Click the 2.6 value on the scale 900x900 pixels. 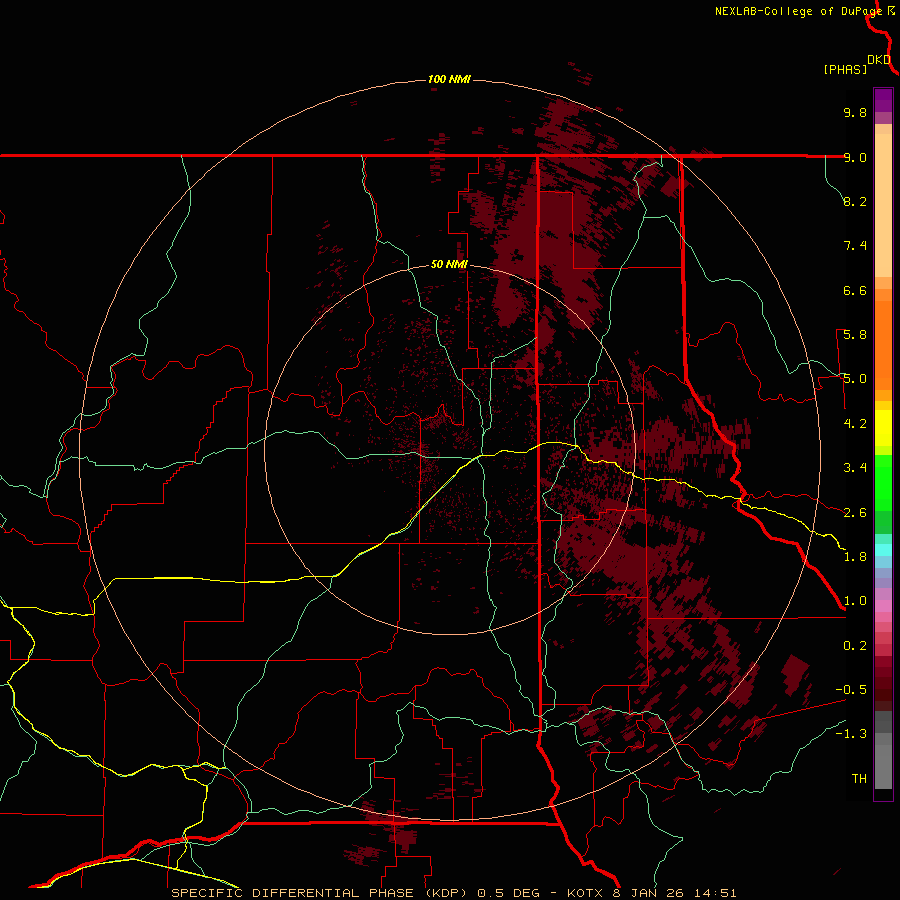point(855,513)
